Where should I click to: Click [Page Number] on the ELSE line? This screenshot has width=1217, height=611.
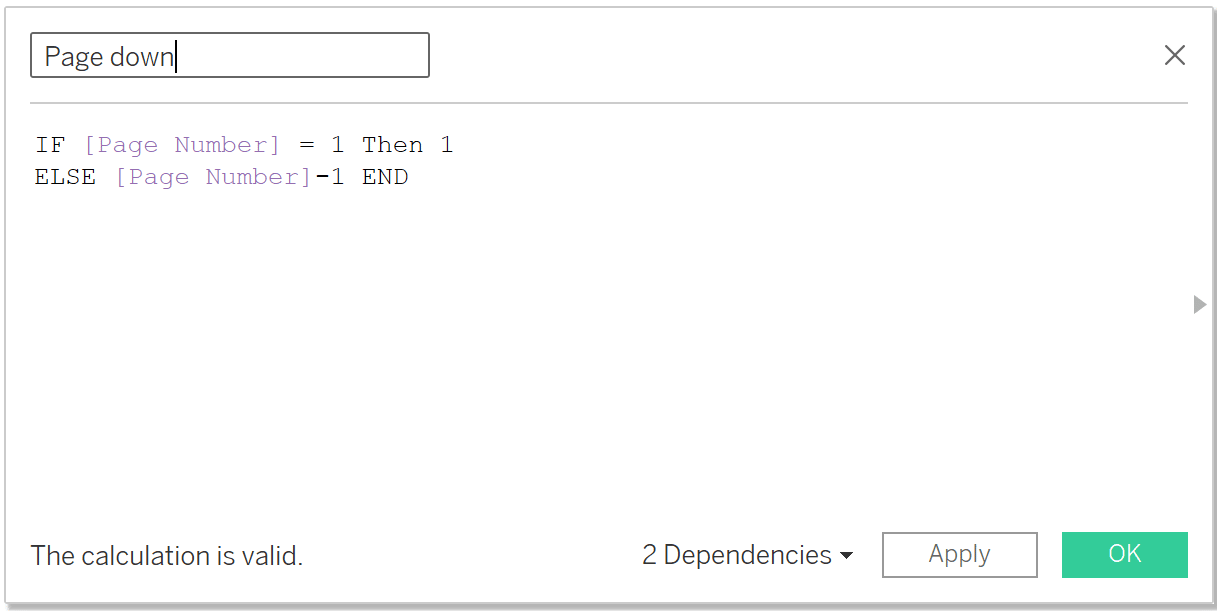(x=213, y=177)
